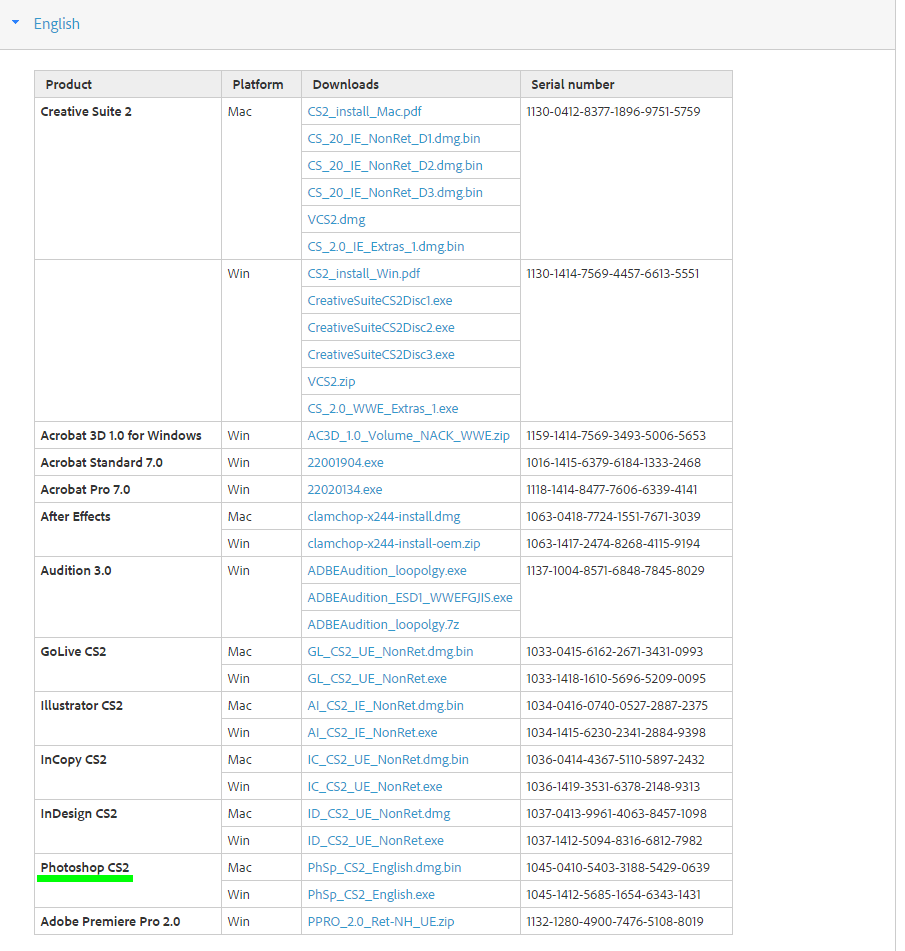Download ADBEAudition_ESD1_WWEFGJIS.exe

click(x=410, y=597)
